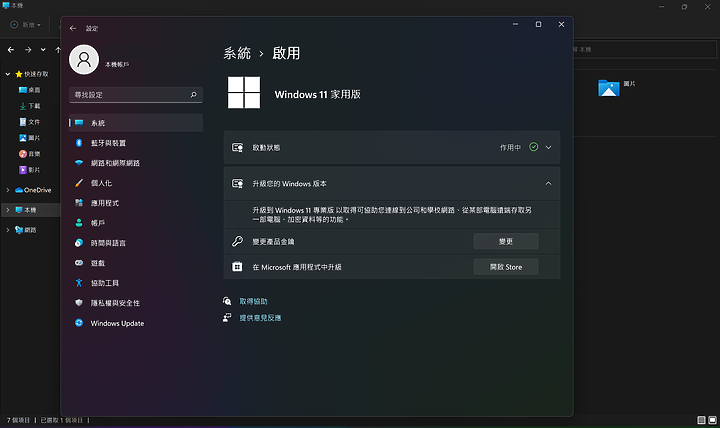Select 影片 in Explorer navigation pane

pyautogui.click(x=30, y=170)
